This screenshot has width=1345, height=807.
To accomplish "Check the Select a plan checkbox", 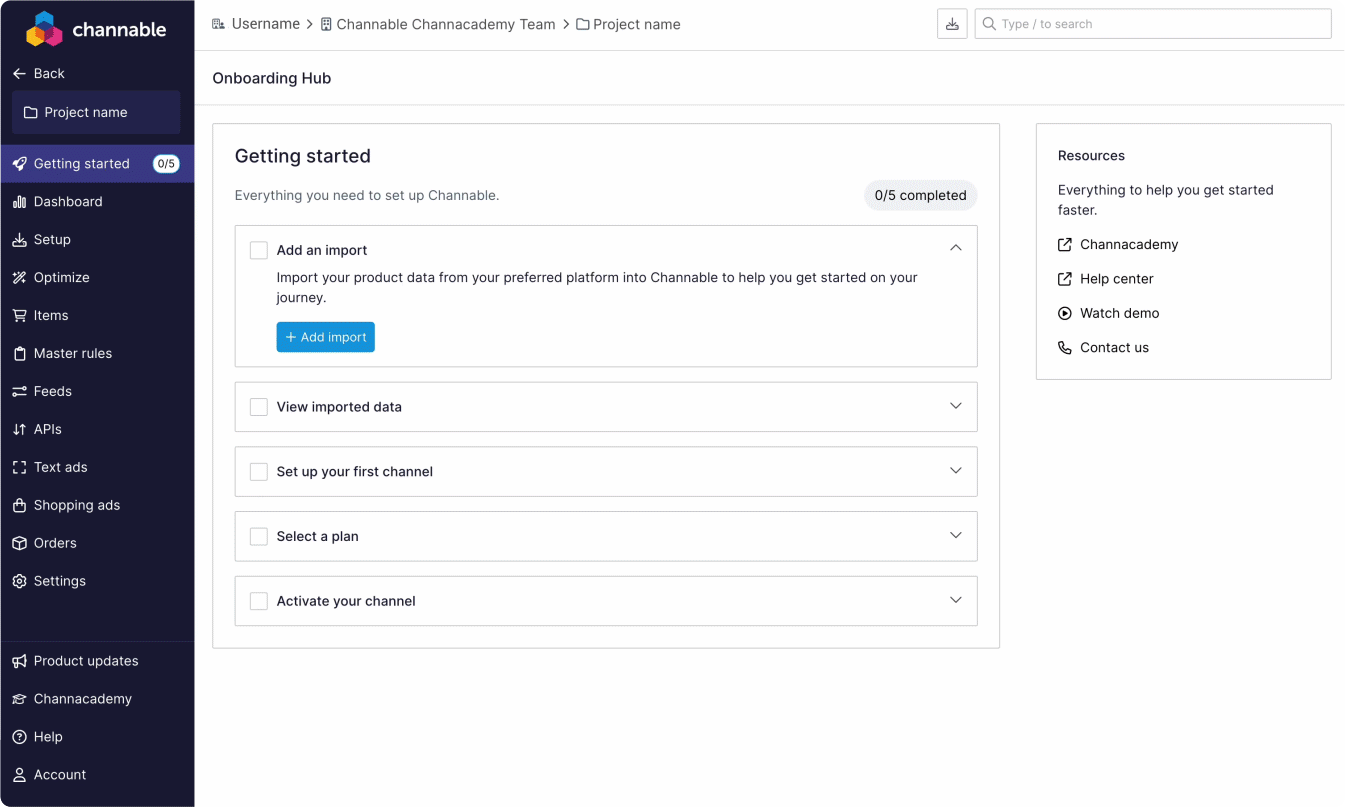I will (258, 536).
